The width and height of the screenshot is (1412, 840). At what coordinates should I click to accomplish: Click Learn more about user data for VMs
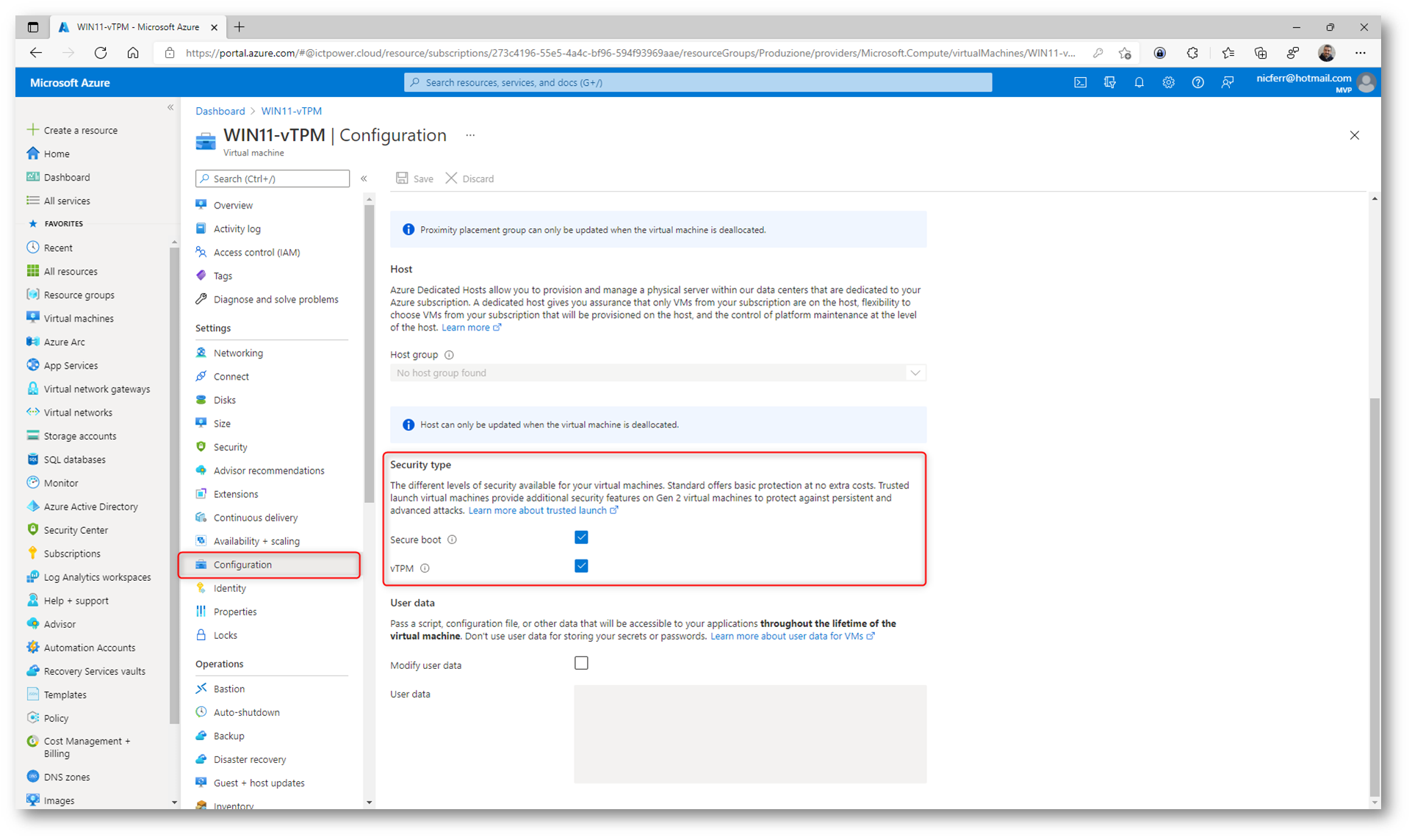(x=792, y=636)
